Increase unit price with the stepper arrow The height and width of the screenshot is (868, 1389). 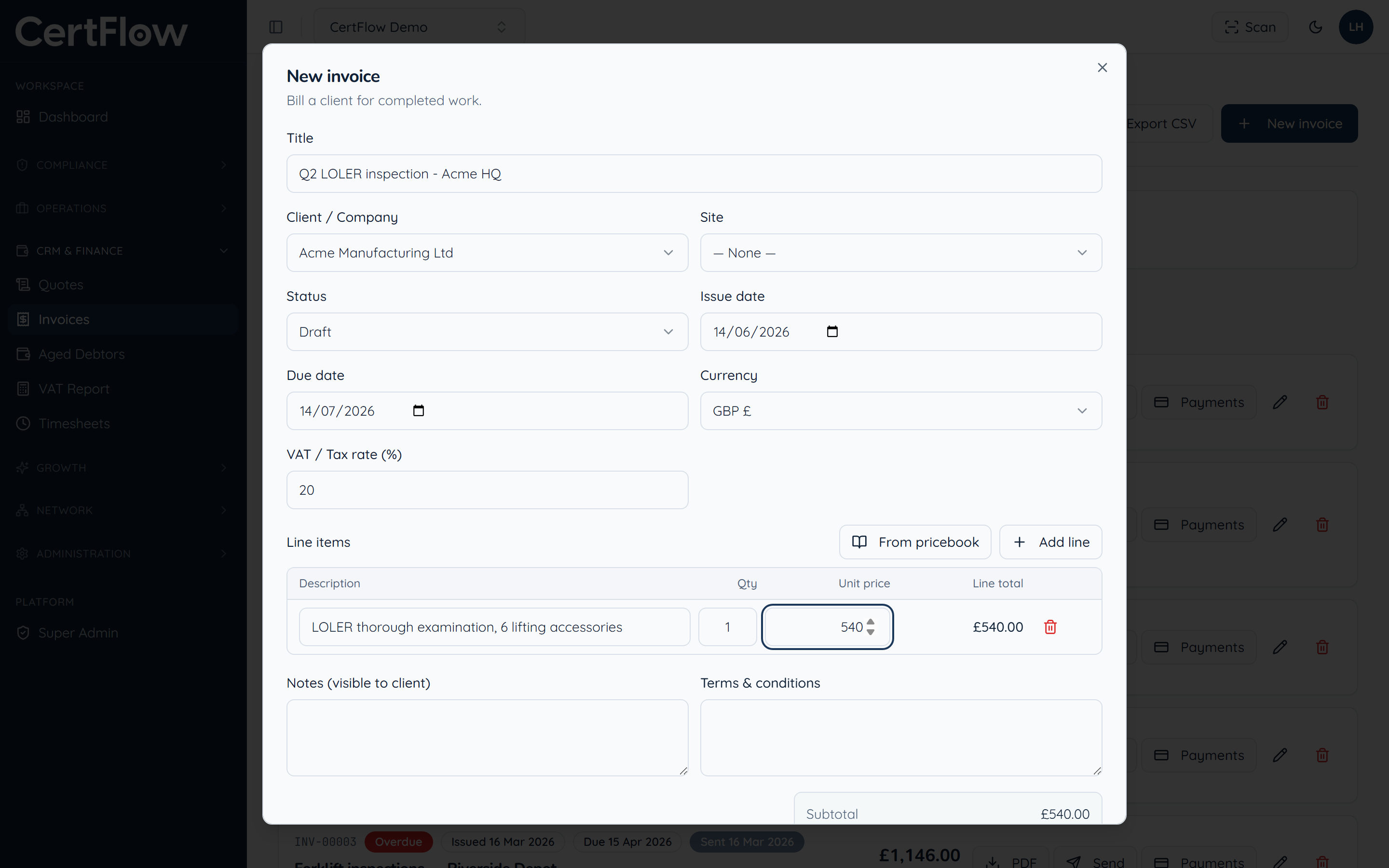point(871,622)
